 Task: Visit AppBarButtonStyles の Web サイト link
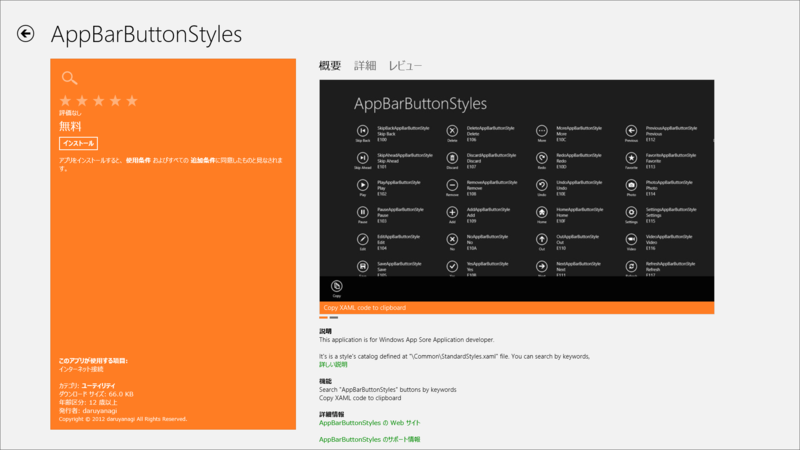[x=370, y=423]
